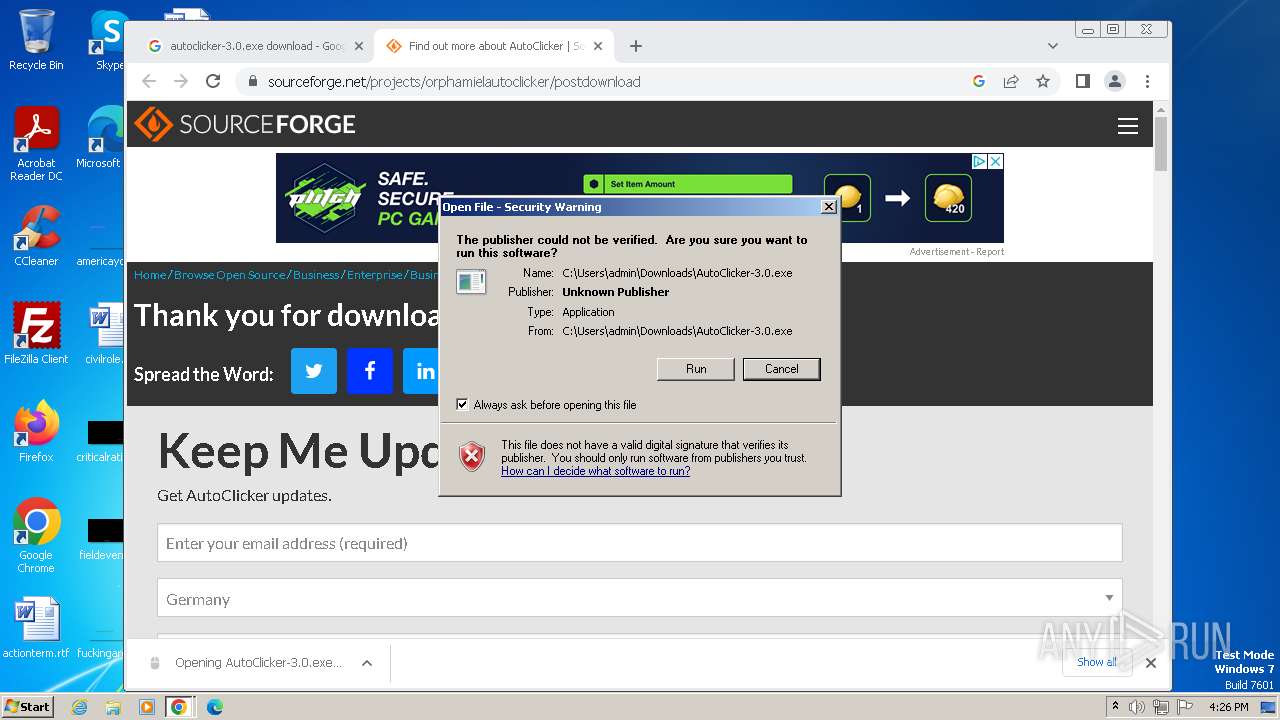This screenshot has height=720, width=1280.
Task: Expand the AutoClicker-3.0.exe download item chevron
Action: pos(367,663)
